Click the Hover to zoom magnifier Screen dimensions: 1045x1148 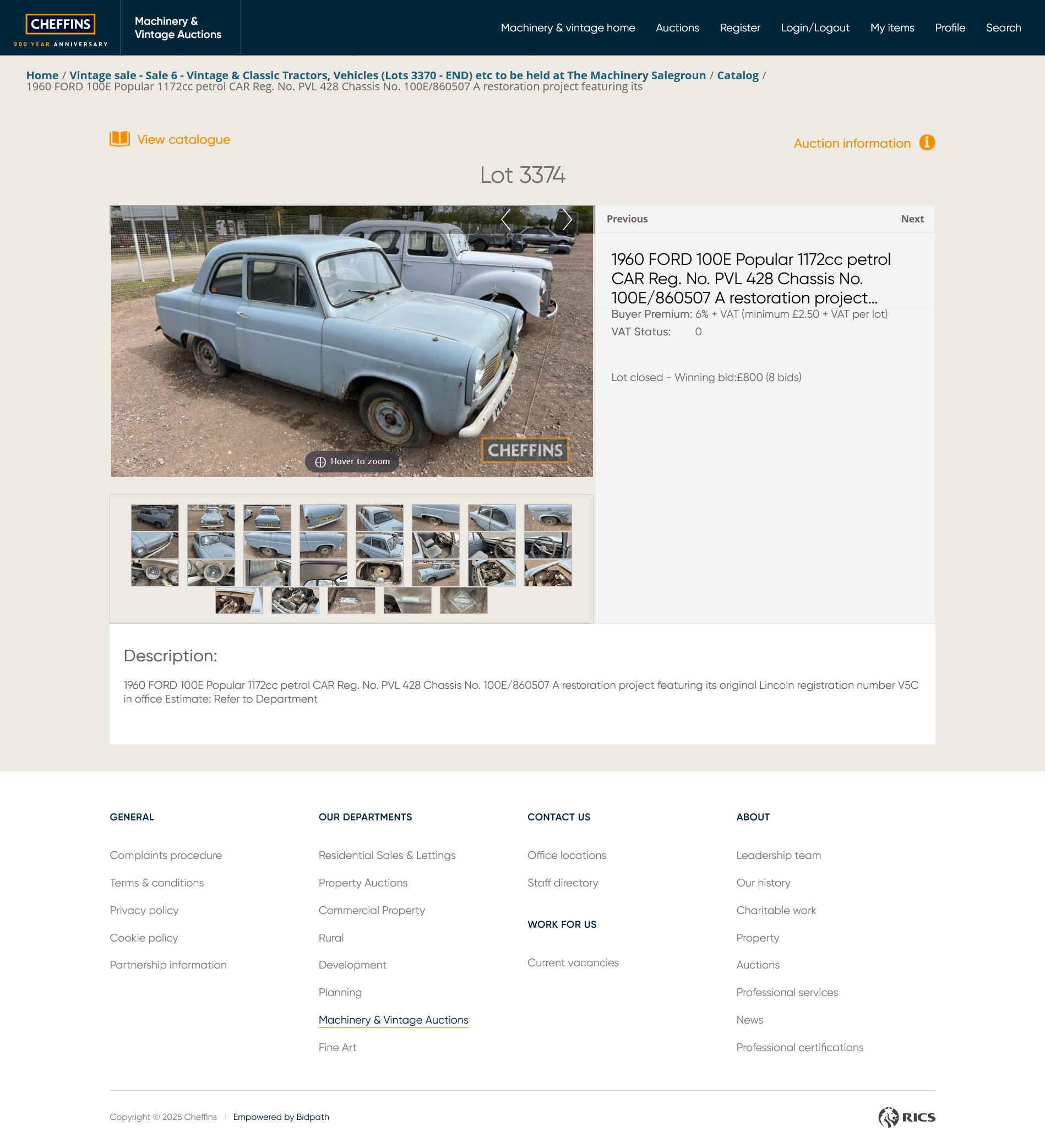point(320,462)
